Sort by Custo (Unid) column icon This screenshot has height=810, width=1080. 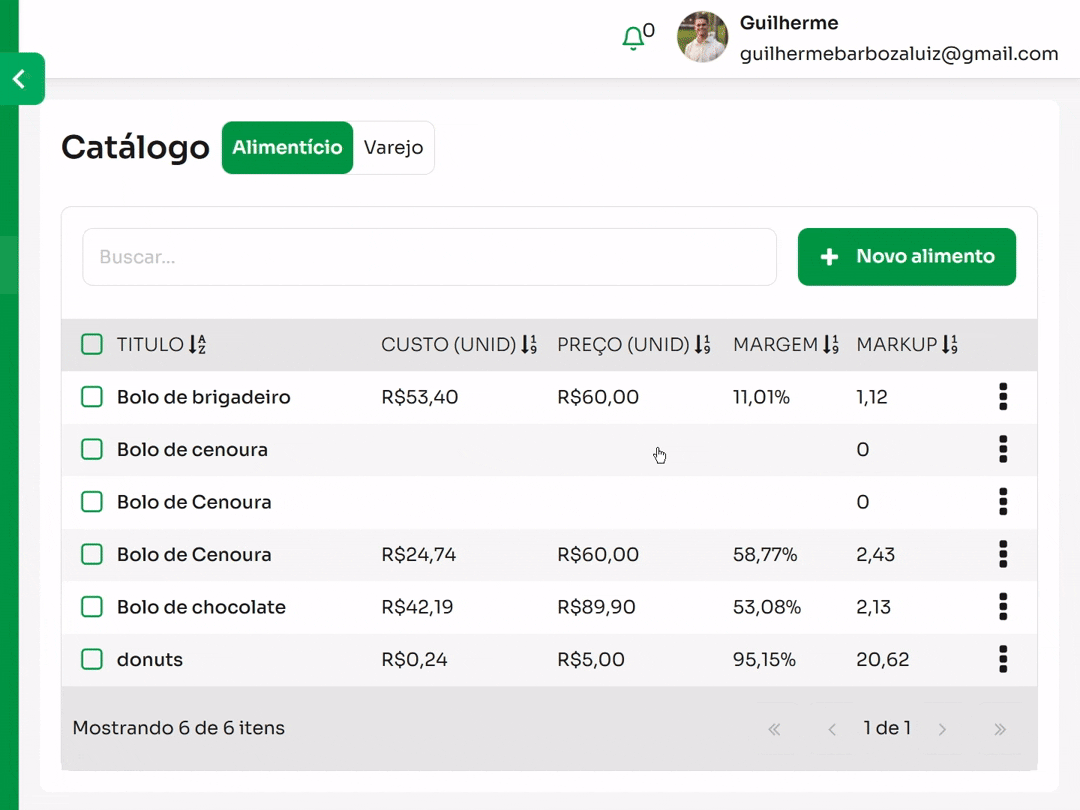(x=529, y=345)
